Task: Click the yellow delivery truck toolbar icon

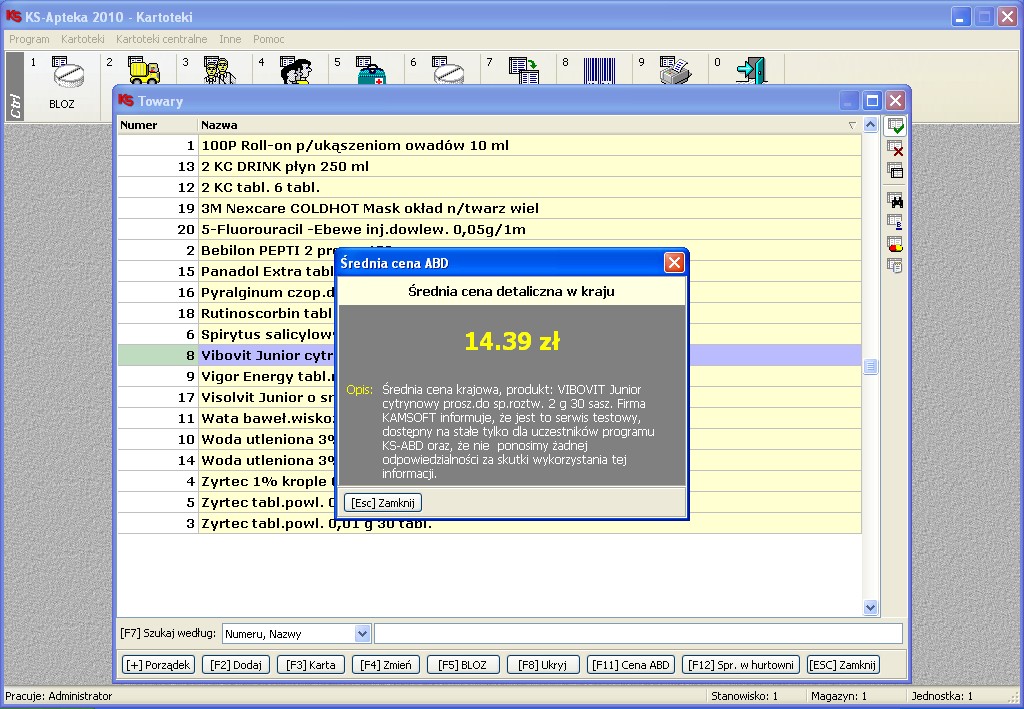Action: click(x=143, y=72)
